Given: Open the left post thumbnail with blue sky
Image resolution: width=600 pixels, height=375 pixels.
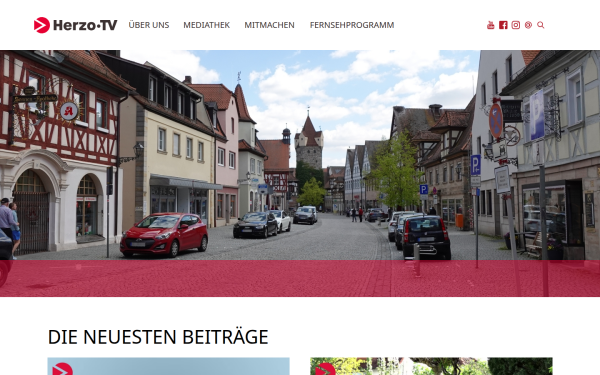Looking at the screenshot, I should (x=168, y=366).
